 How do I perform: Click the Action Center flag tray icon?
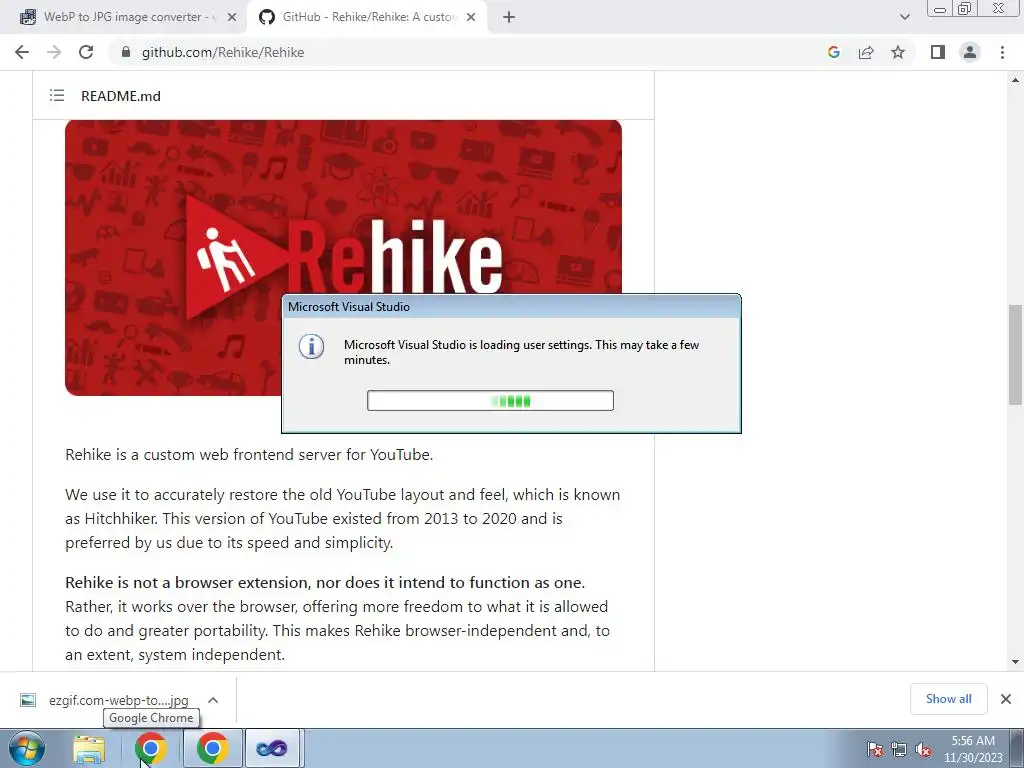[875, 749]
